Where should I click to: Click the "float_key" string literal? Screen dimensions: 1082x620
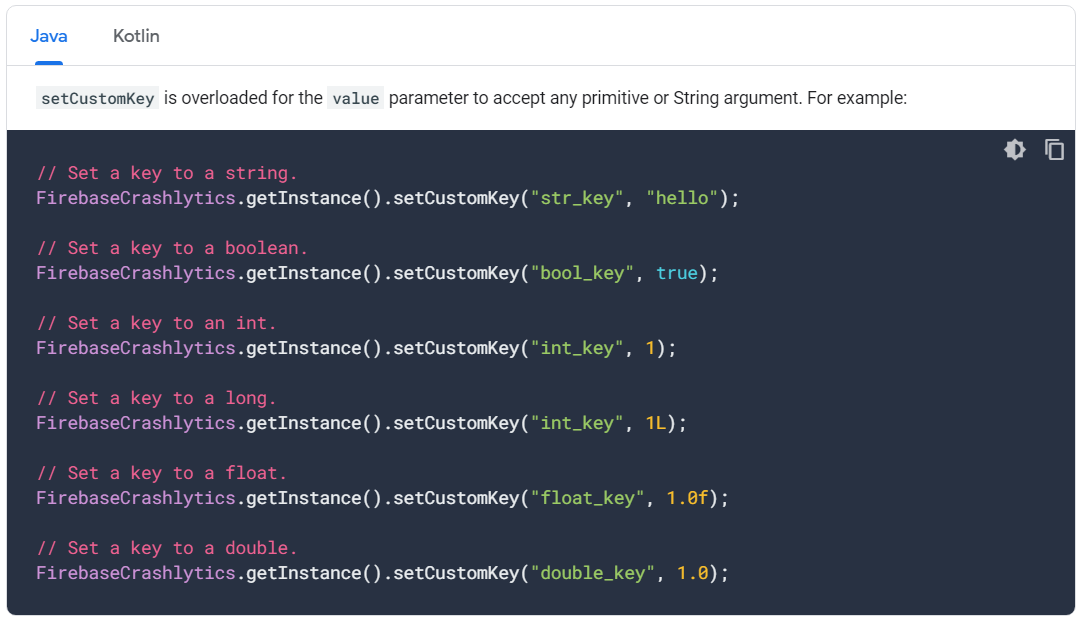click(587, 498)
